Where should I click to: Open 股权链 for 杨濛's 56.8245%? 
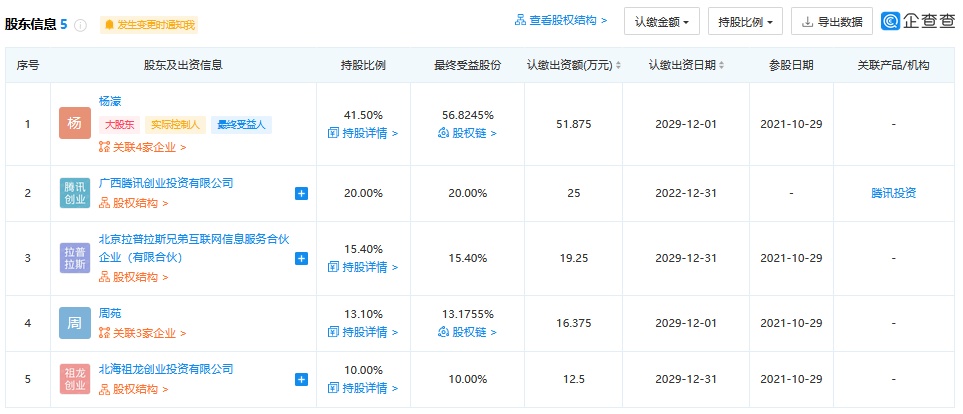point(467,133)
